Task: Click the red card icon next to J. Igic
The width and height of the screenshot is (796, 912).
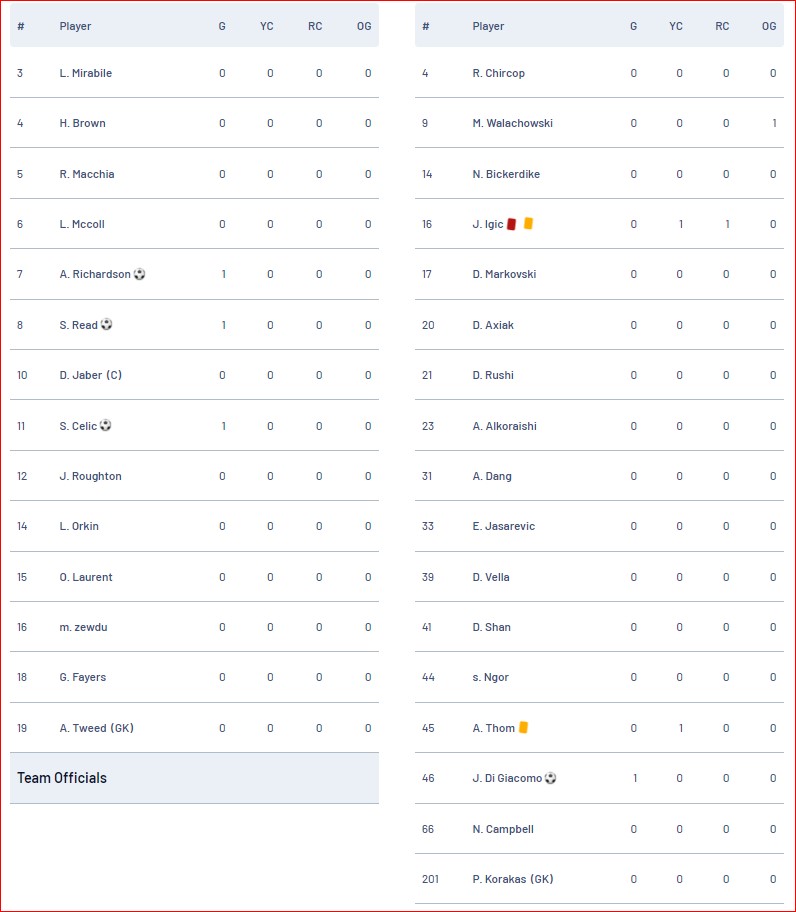Action: 512,224
